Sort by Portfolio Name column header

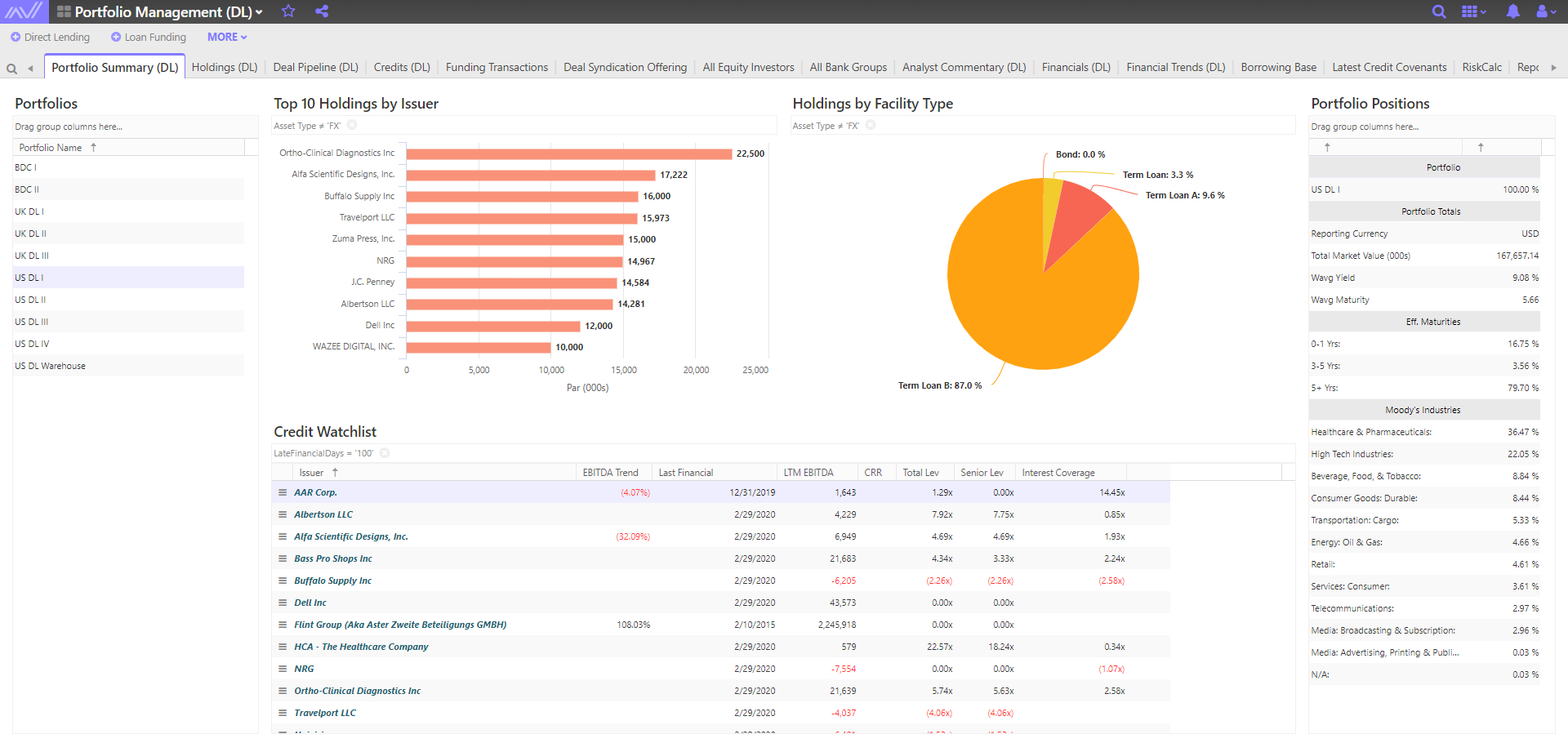[x=129, y=147]
